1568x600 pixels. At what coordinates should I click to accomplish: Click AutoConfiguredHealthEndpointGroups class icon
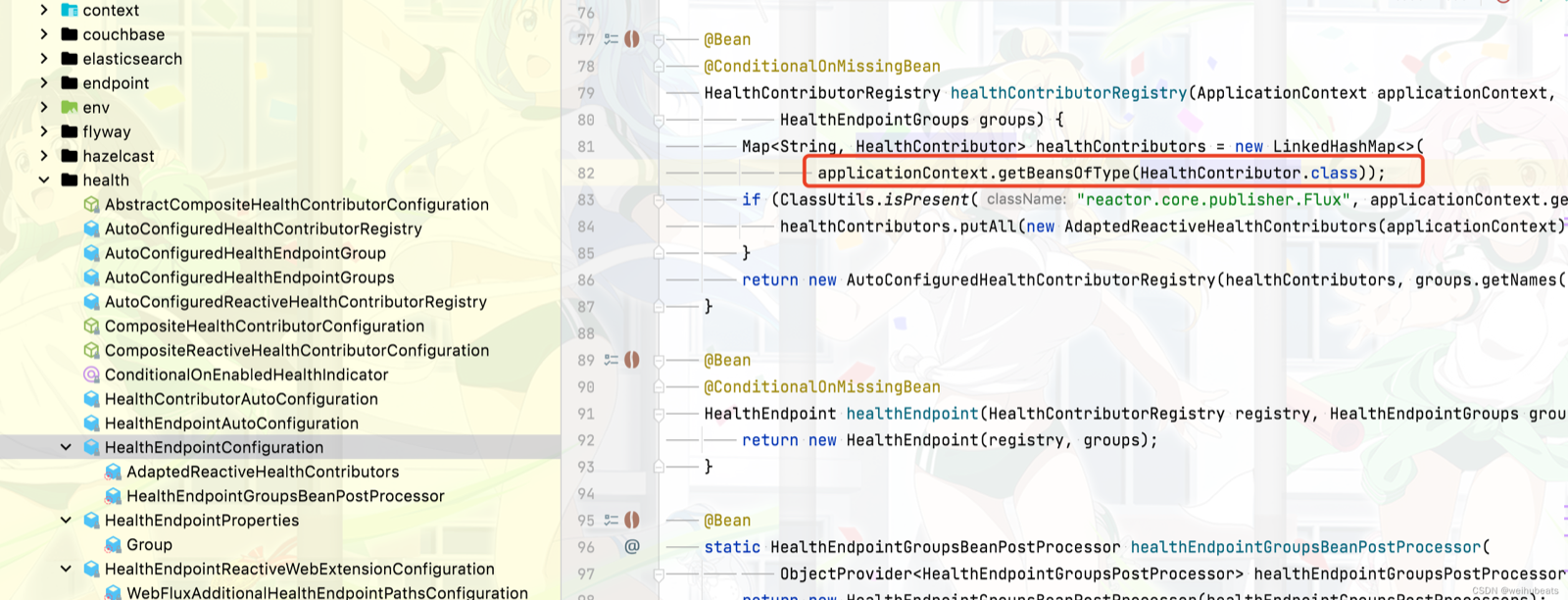click(x=91, y=277)
